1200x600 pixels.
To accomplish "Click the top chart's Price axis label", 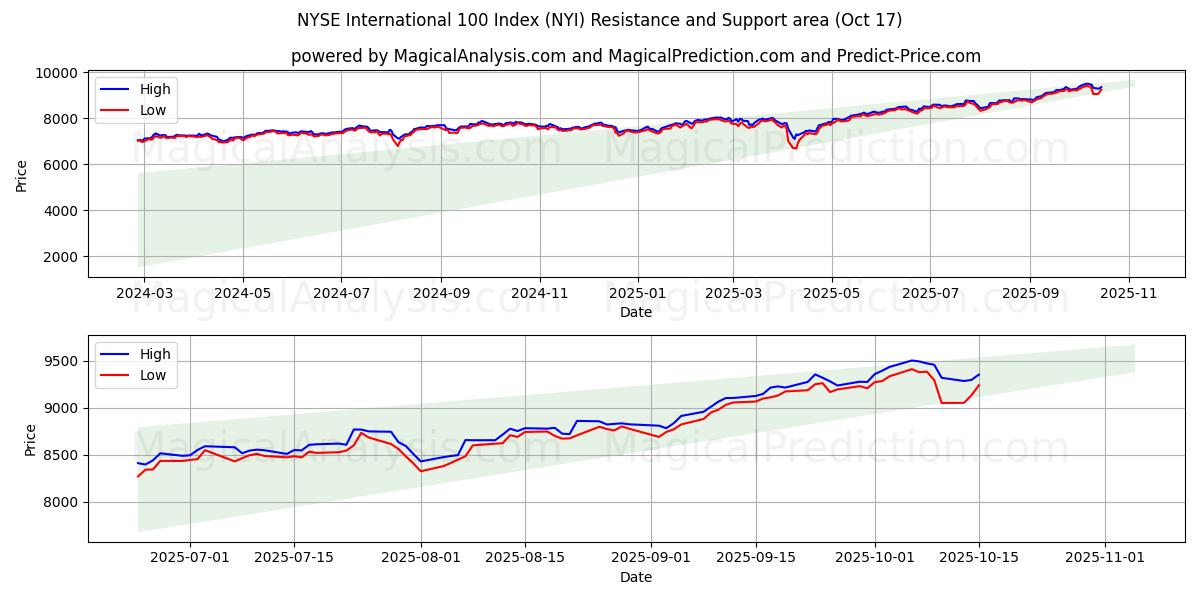I will click(x=22, y=175).
